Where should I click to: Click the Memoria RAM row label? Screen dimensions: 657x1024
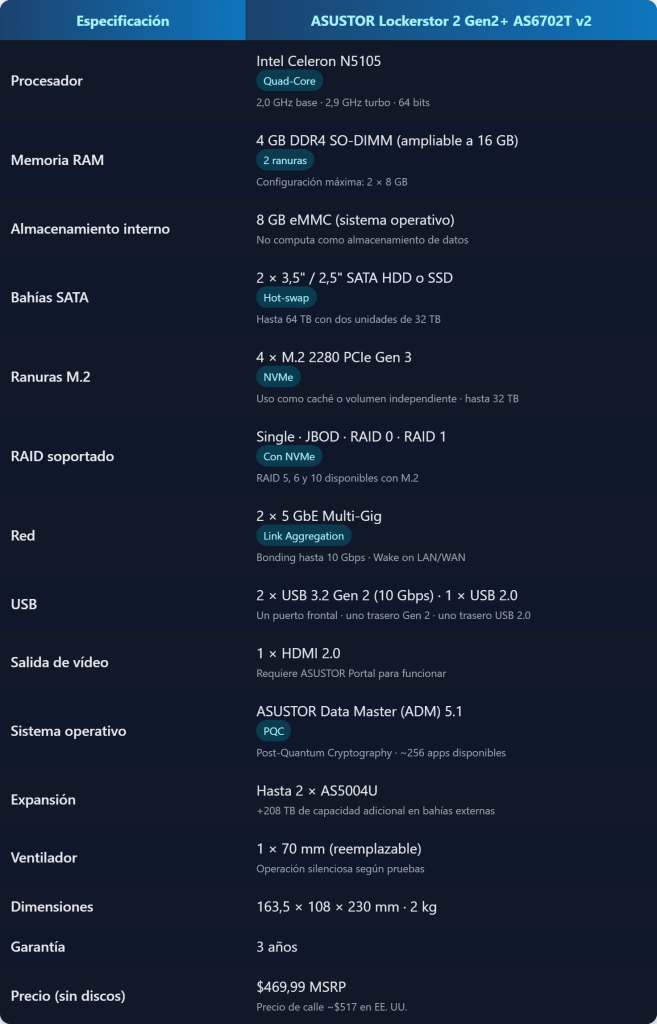[x=57, y=161]
